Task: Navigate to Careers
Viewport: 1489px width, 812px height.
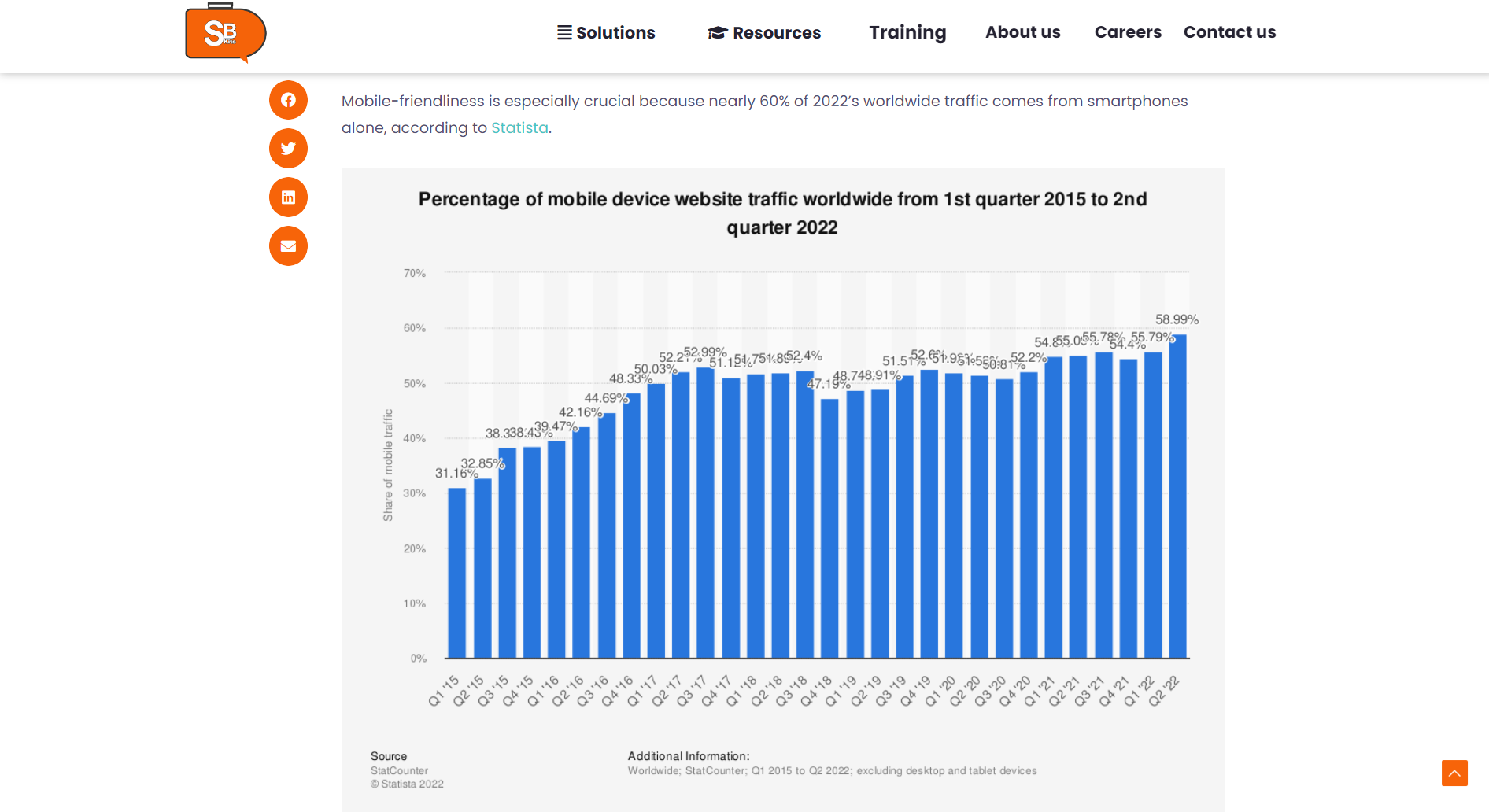Action: (x=1127, y=32)
